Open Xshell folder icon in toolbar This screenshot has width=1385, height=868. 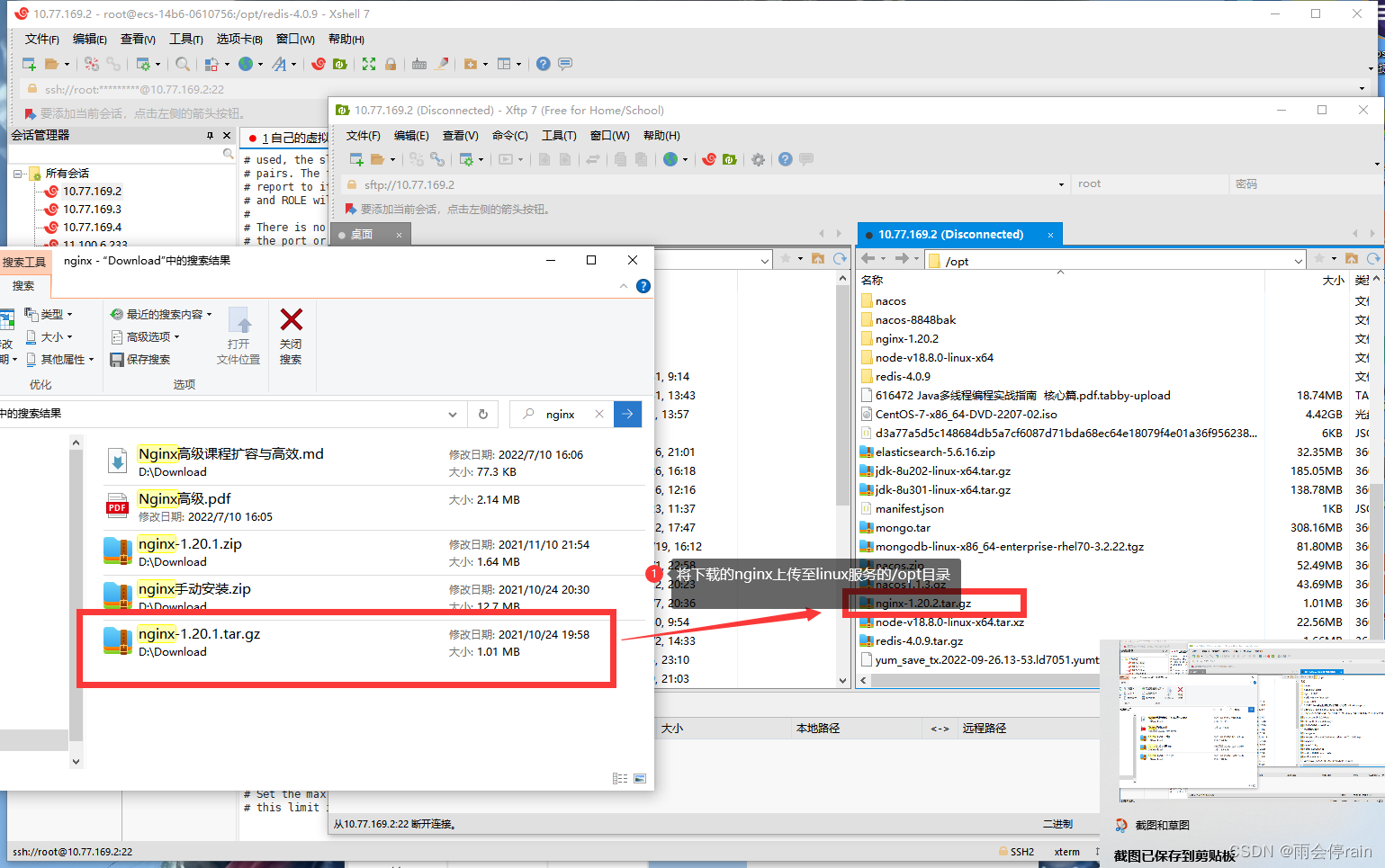pos(52,64)
